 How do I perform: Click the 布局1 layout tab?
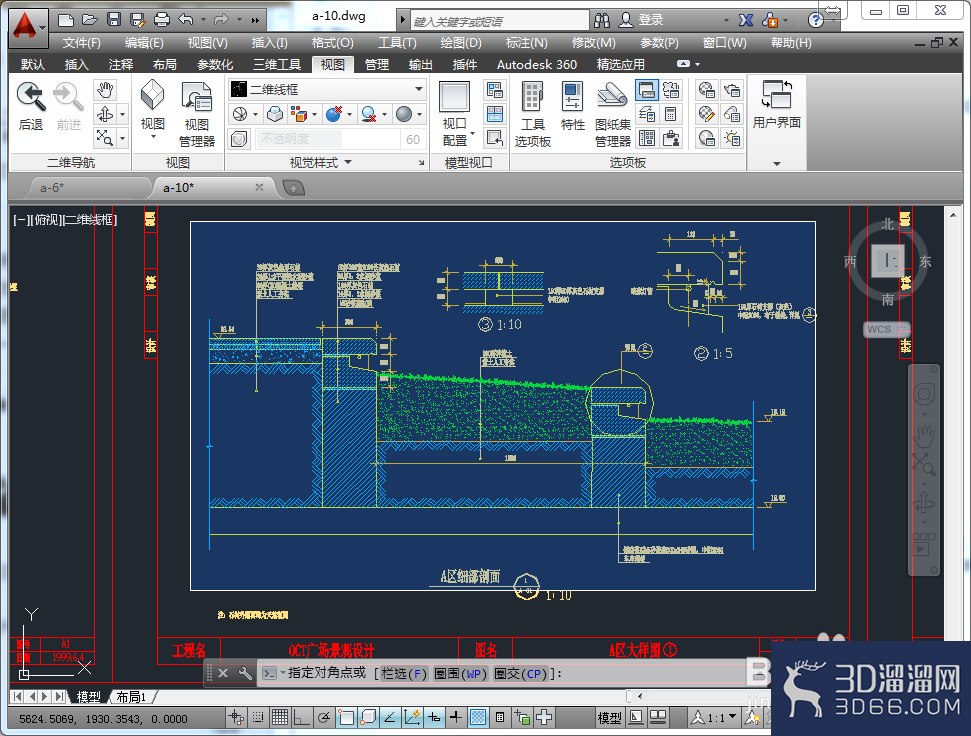tap(131, 697)
